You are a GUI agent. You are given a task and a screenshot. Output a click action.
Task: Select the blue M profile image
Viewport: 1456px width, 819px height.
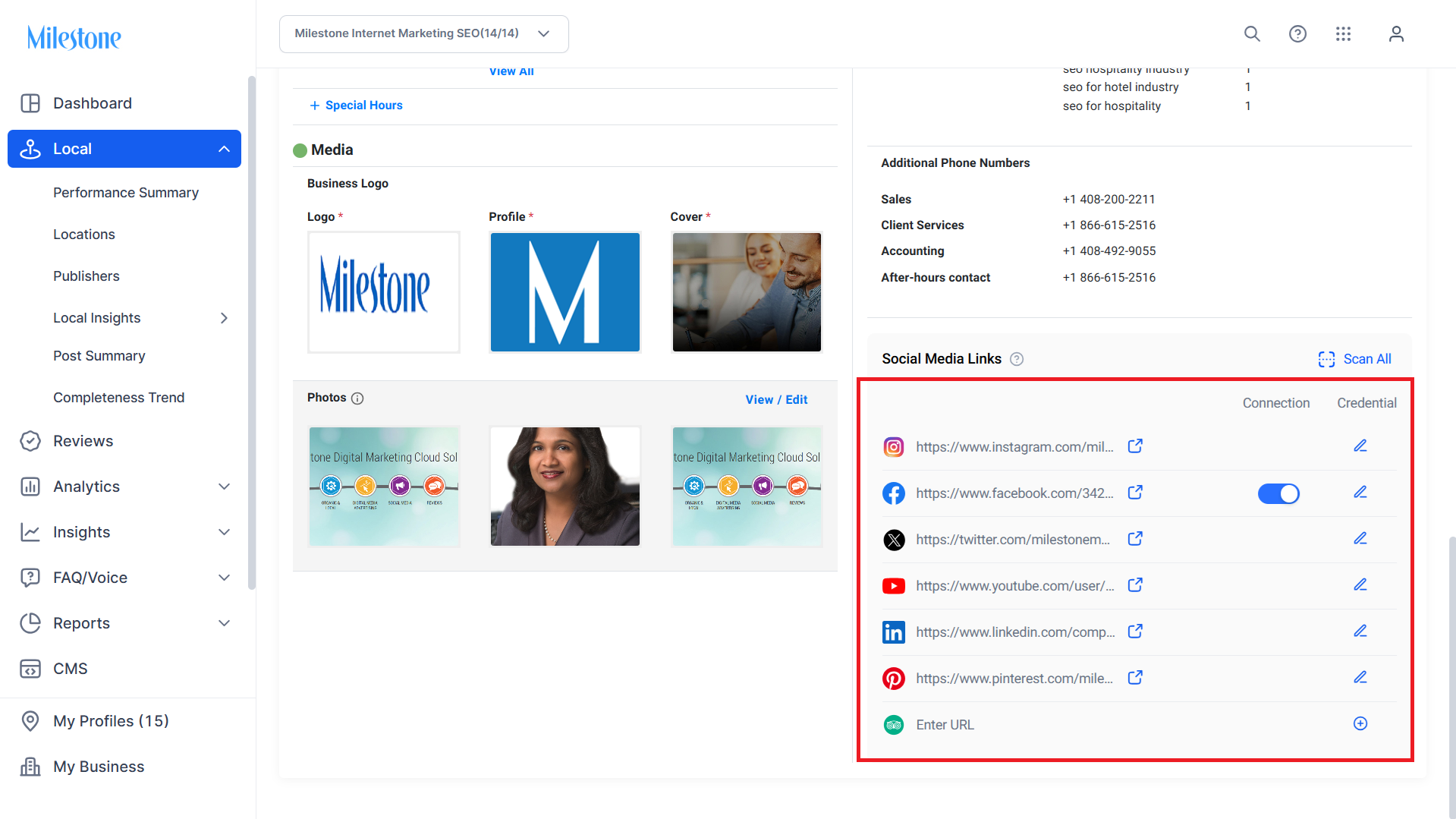pyautogui.click(x=565, y=292)
